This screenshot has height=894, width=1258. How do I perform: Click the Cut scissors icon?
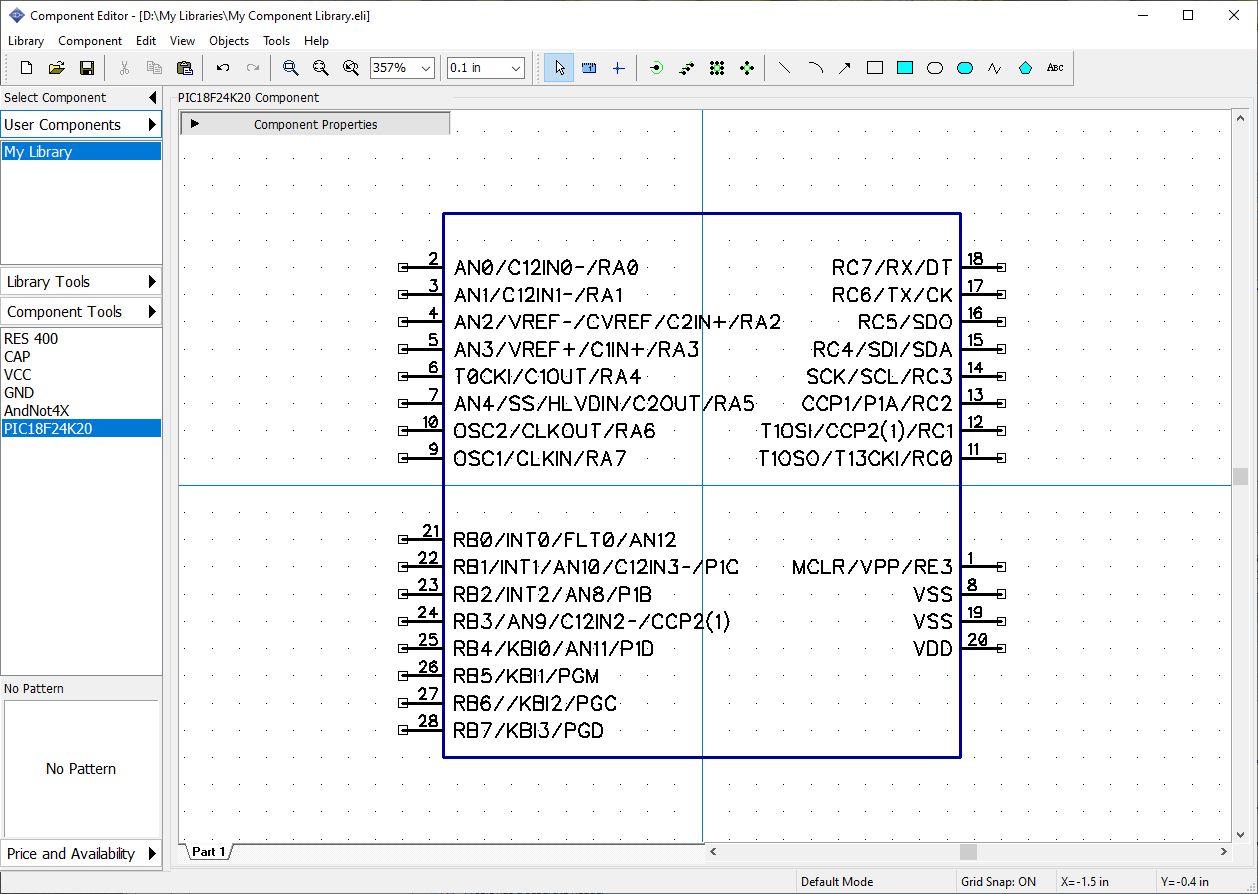[125, 68]
